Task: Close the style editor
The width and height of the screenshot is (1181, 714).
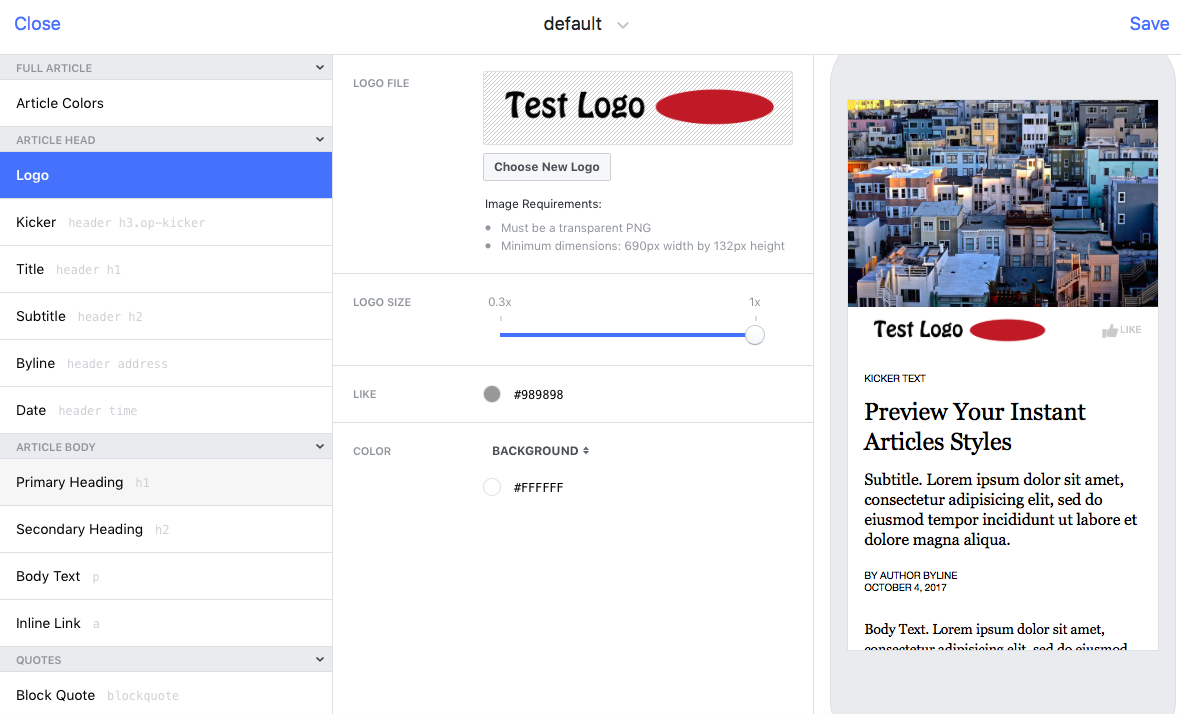Action: [37, 24]
